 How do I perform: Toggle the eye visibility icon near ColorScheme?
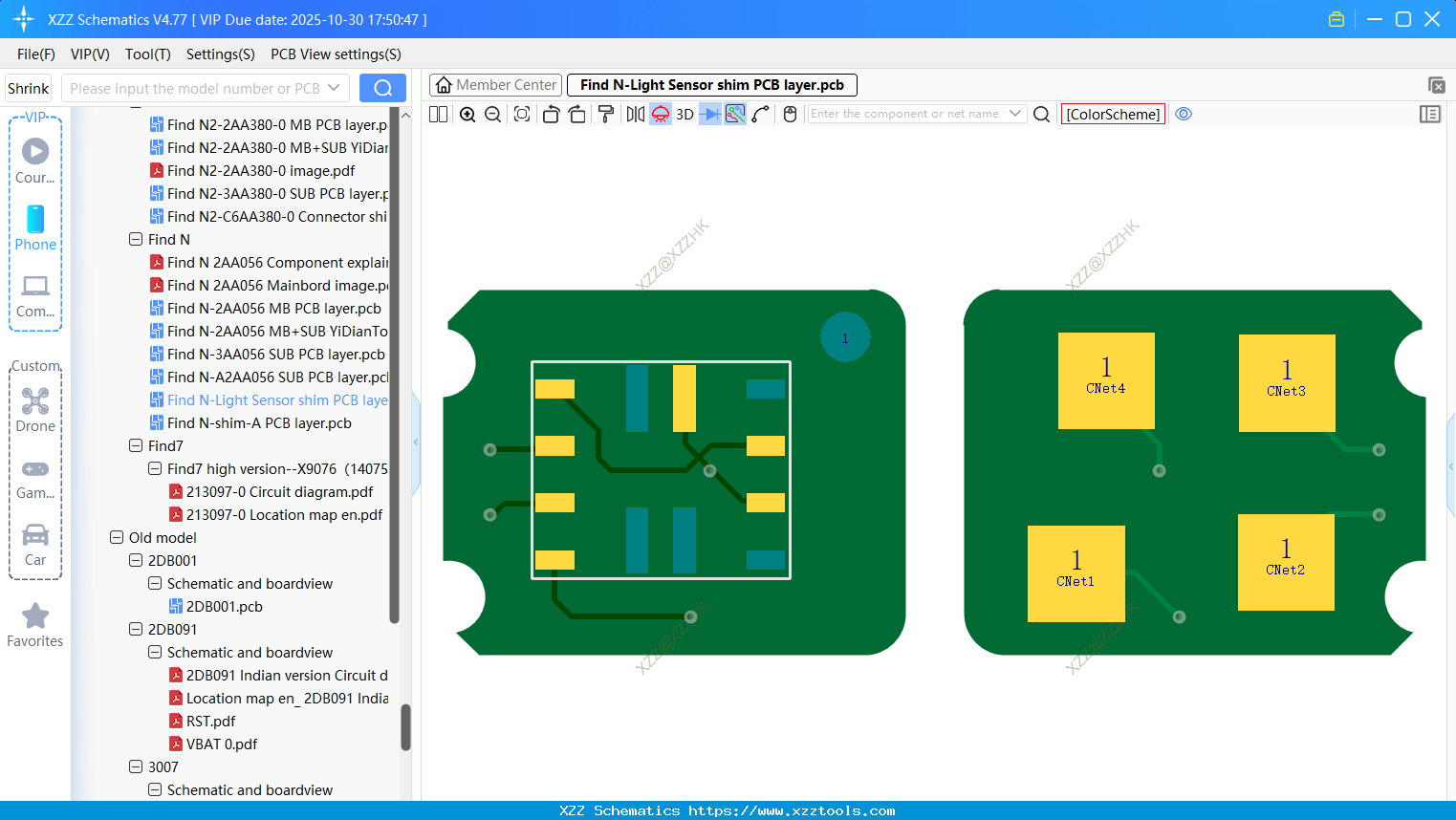1184,114
